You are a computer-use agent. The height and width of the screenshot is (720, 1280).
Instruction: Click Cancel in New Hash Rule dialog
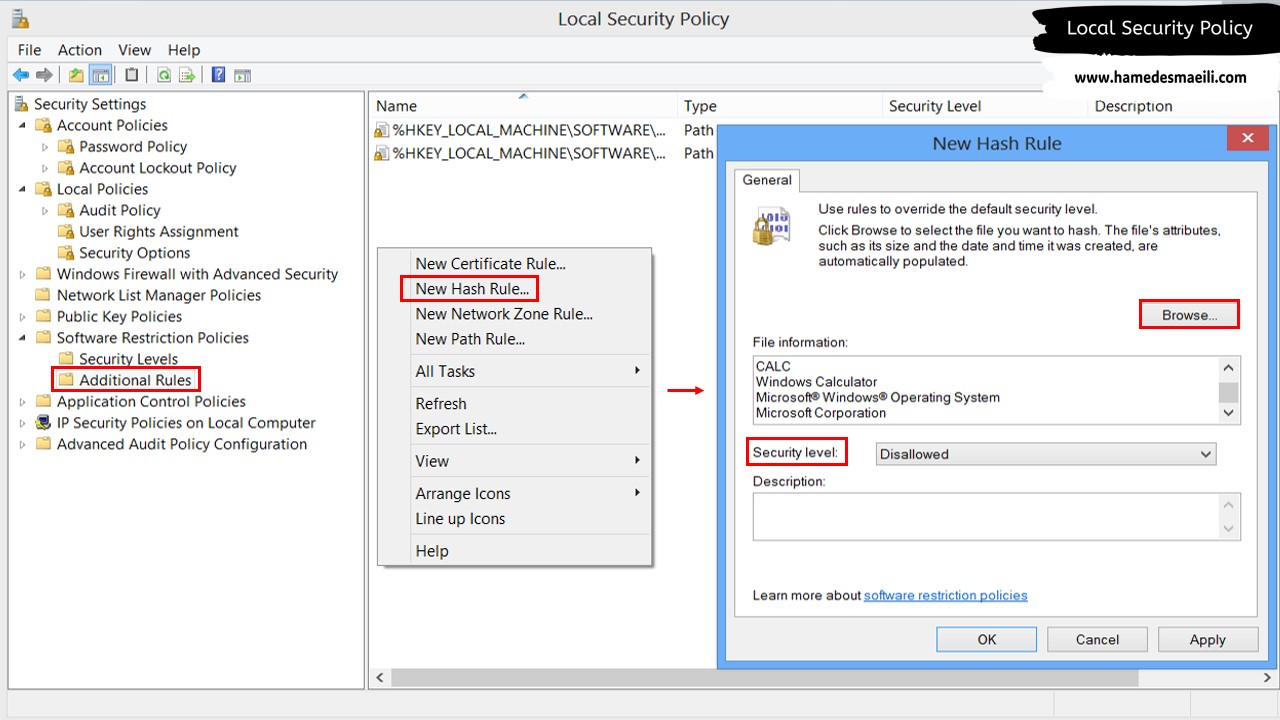pyautogui.click(x=1097, y=640)
